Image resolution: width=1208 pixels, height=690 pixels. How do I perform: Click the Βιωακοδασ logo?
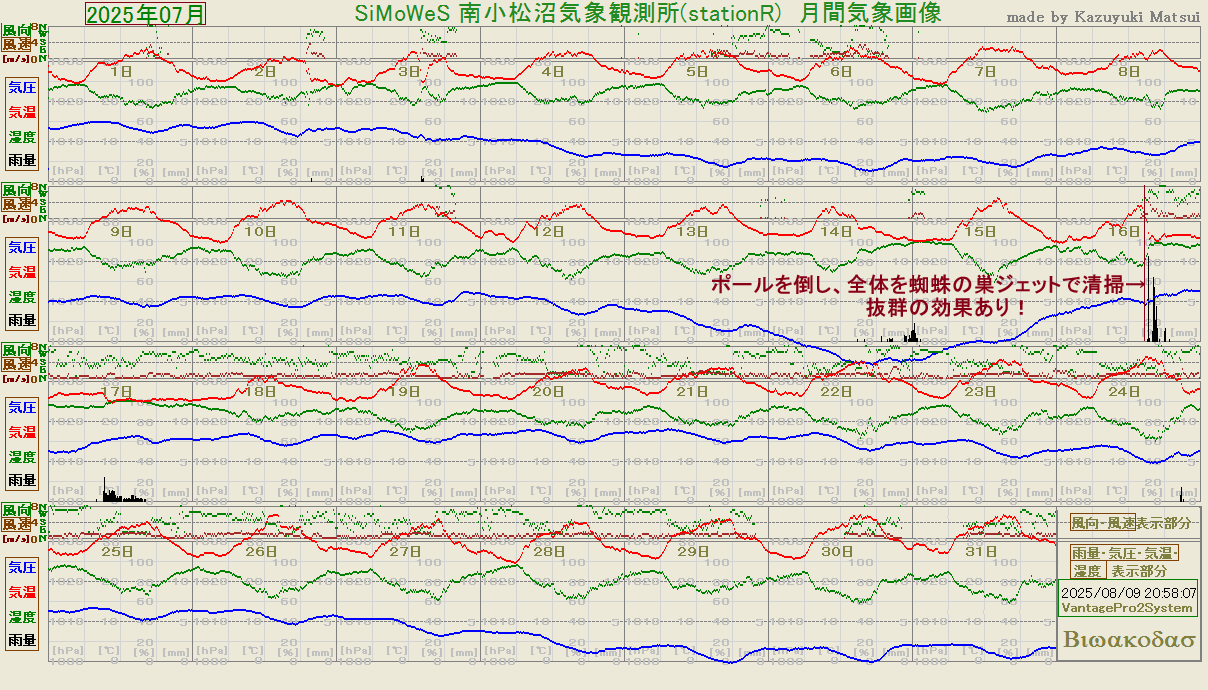(1130, 640)
